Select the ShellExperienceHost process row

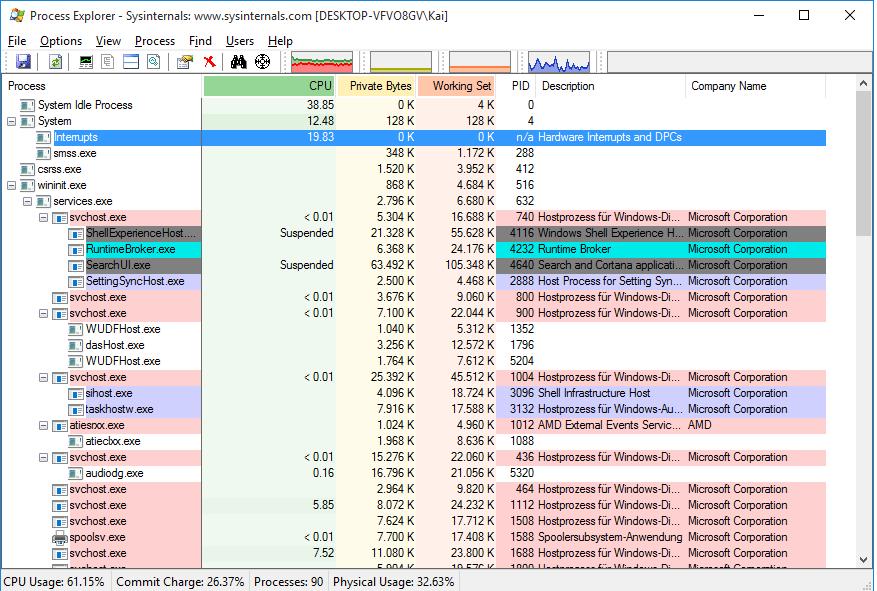pos(414,234)
